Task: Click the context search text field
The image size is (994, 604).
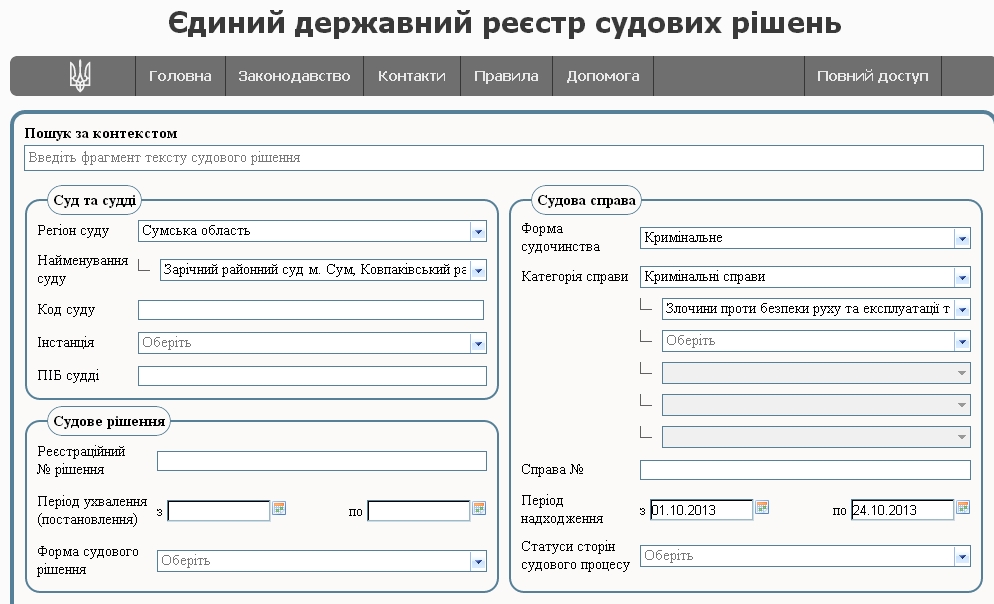Action: pyautogui.click(x=504, y=158)
